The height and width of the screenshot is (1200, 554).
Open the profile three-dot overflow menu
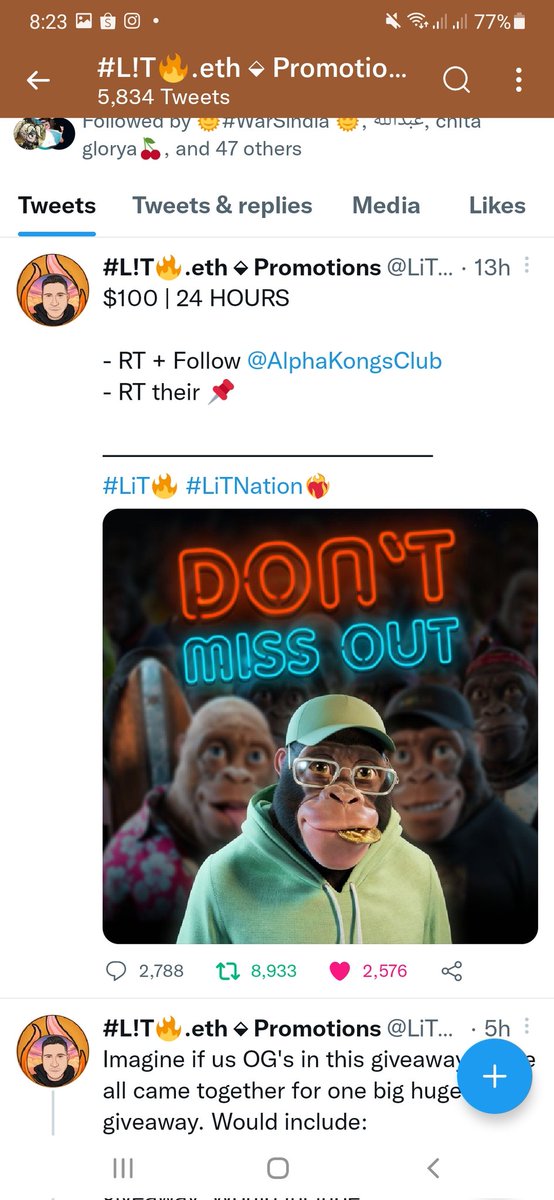click(x=518, y=81)
